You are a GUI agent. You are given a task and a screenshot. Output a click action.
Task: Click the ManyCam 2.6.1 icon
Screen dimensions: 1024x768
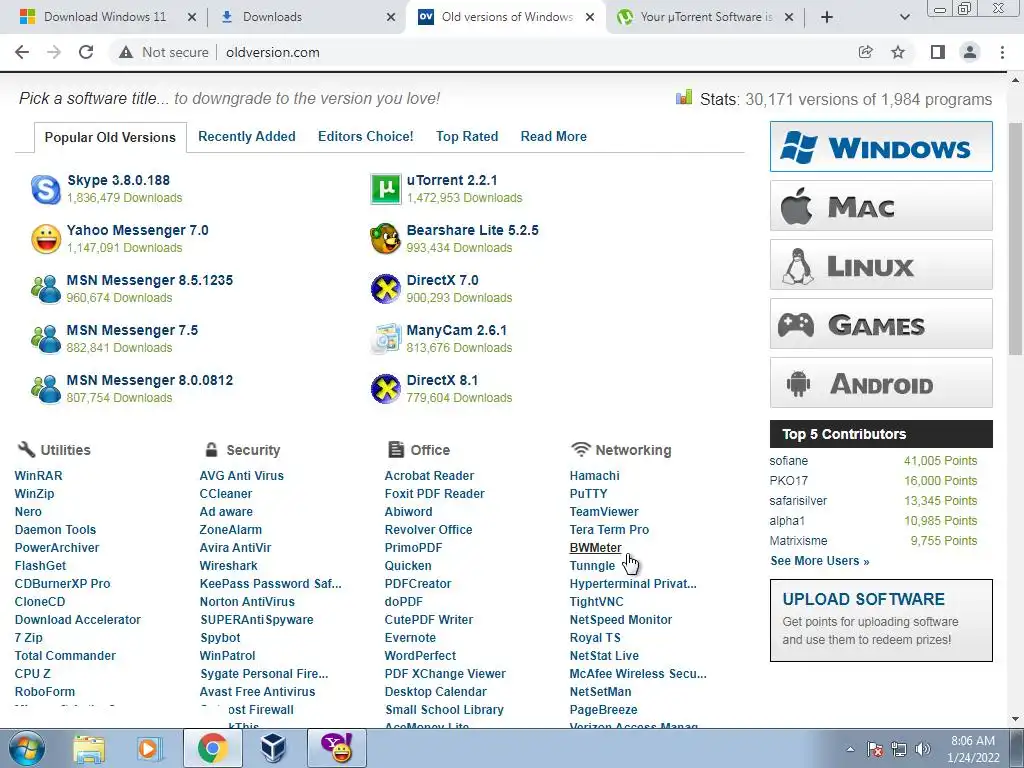pos(385,339)
